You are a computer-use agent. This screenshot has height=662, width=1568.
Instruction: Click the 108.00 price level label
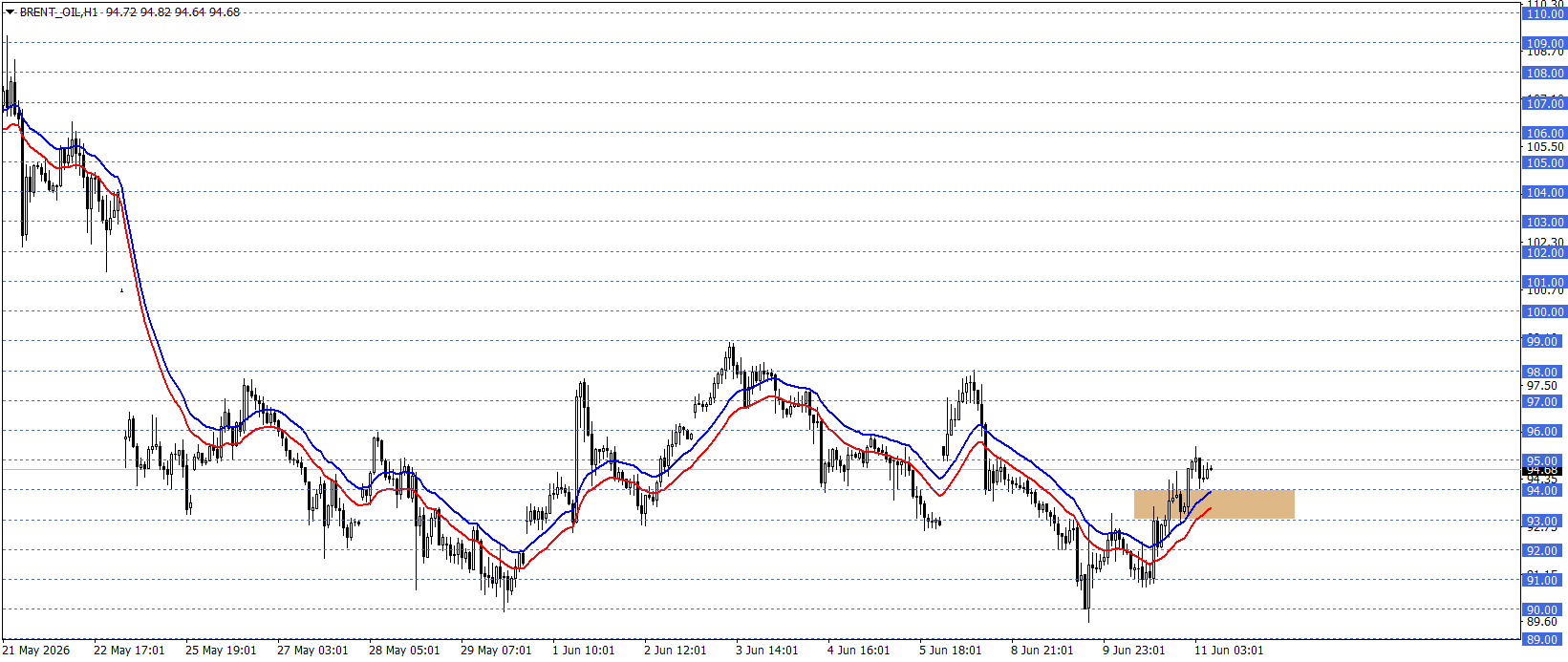point(1544,74)
